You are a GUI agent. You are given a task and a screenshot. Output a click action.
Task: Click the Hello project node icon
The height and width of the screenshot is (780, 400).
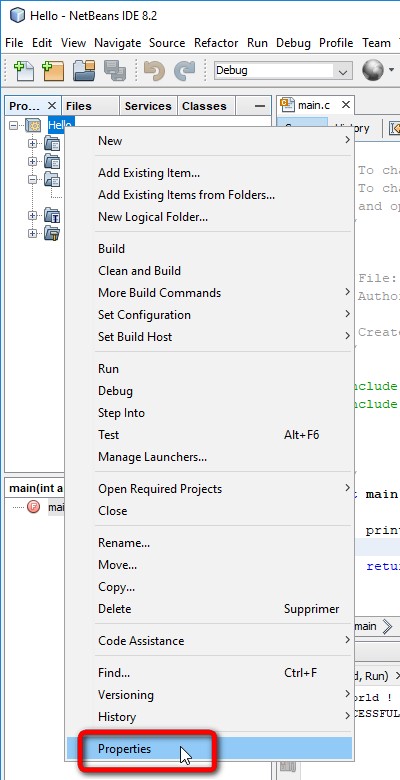click(33, 125)
